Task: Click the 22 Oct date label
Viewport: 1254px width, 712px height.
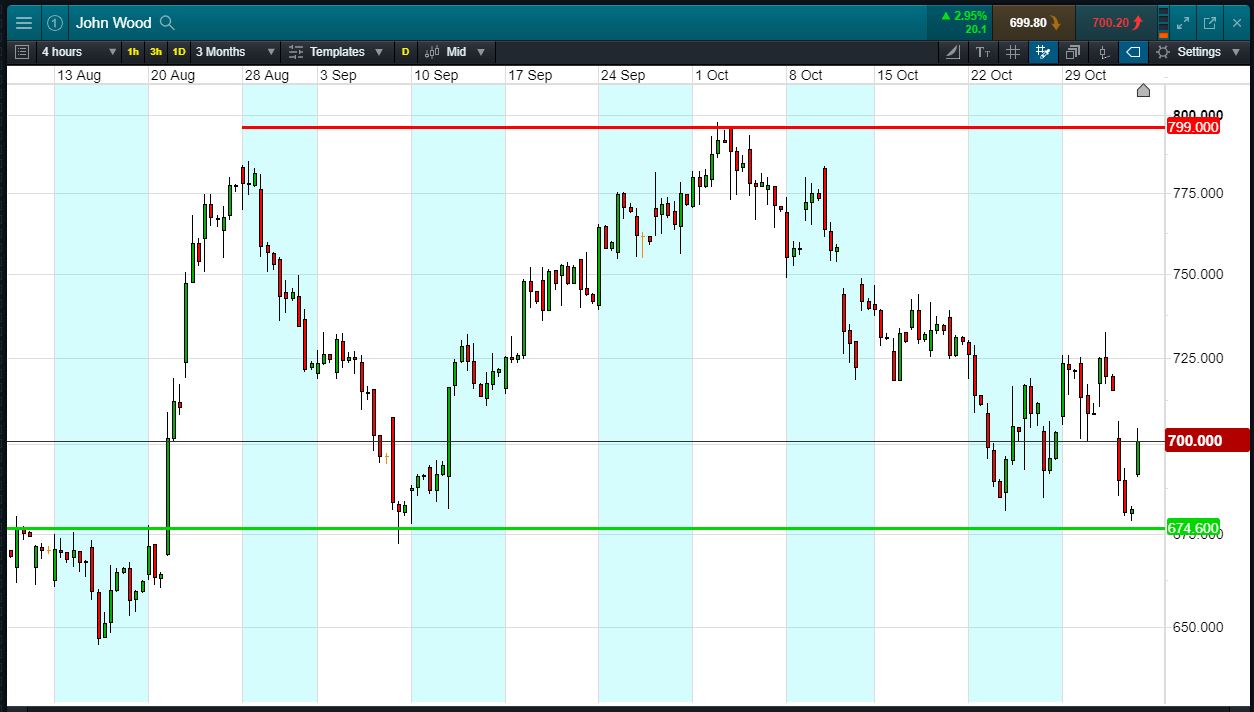Action: (x=991, y=75)
